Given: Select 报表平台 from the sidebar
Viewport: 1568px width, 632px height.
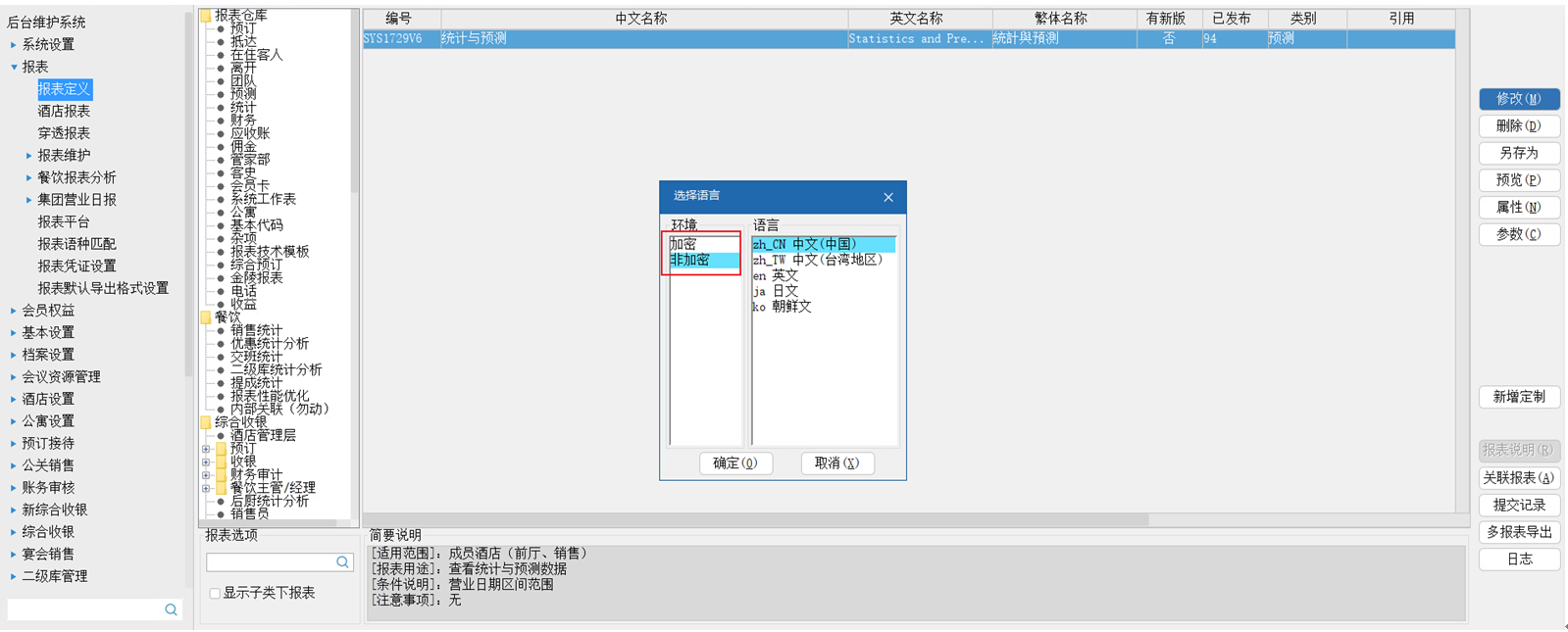Looking at the screenshot, I should coord(64,221).
